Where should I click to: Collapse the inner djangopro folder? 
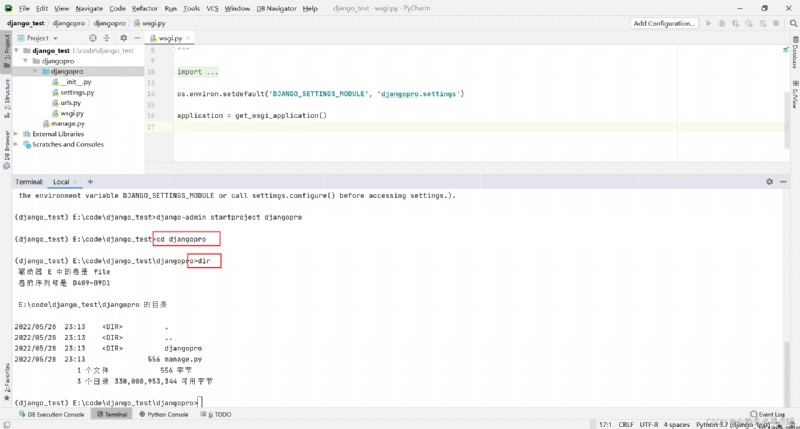pyautogui.click(x=35, y=71)
